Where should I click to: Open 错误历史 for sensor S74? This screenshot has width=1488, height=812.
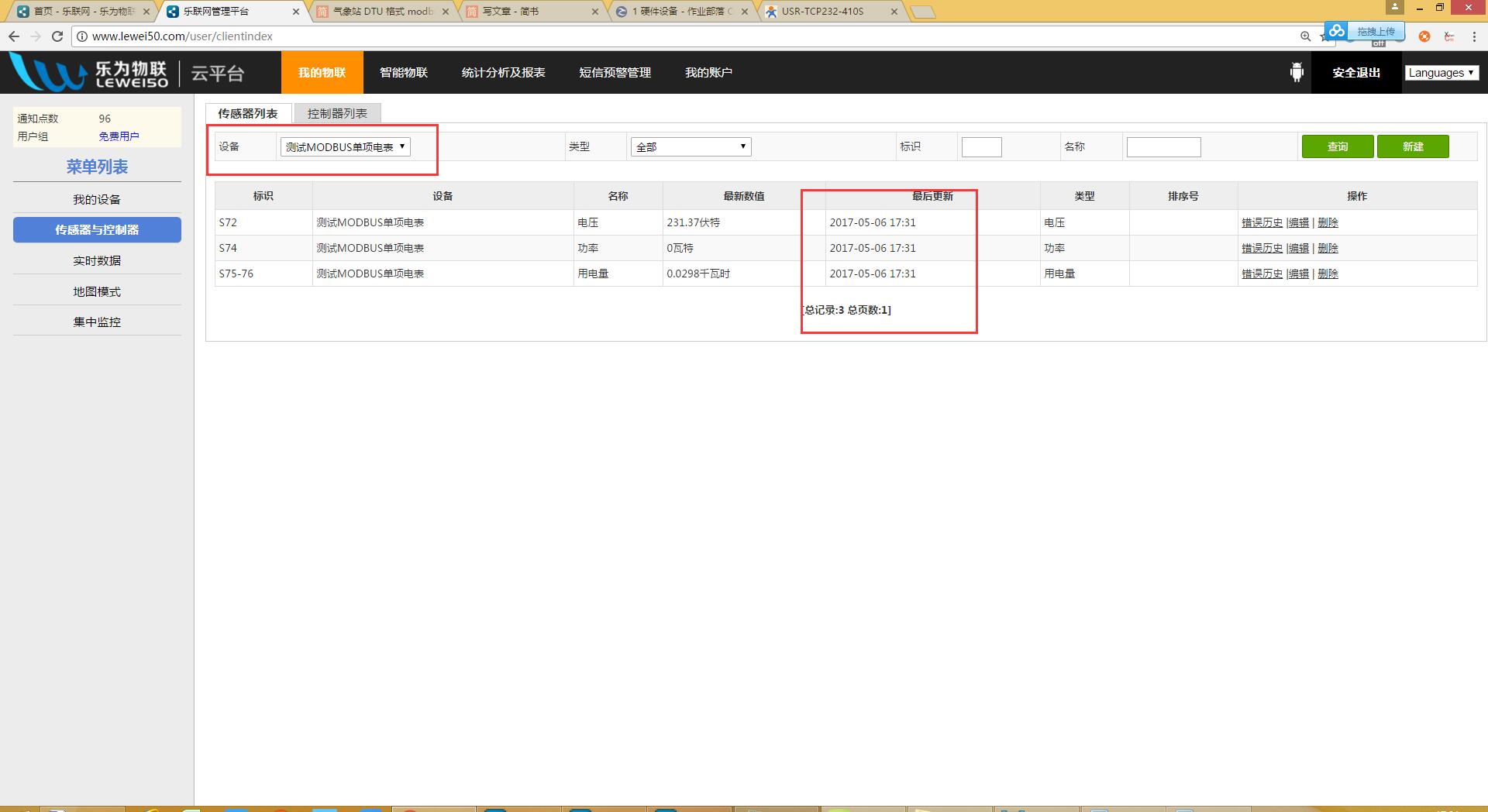(x=1262, y=248)
